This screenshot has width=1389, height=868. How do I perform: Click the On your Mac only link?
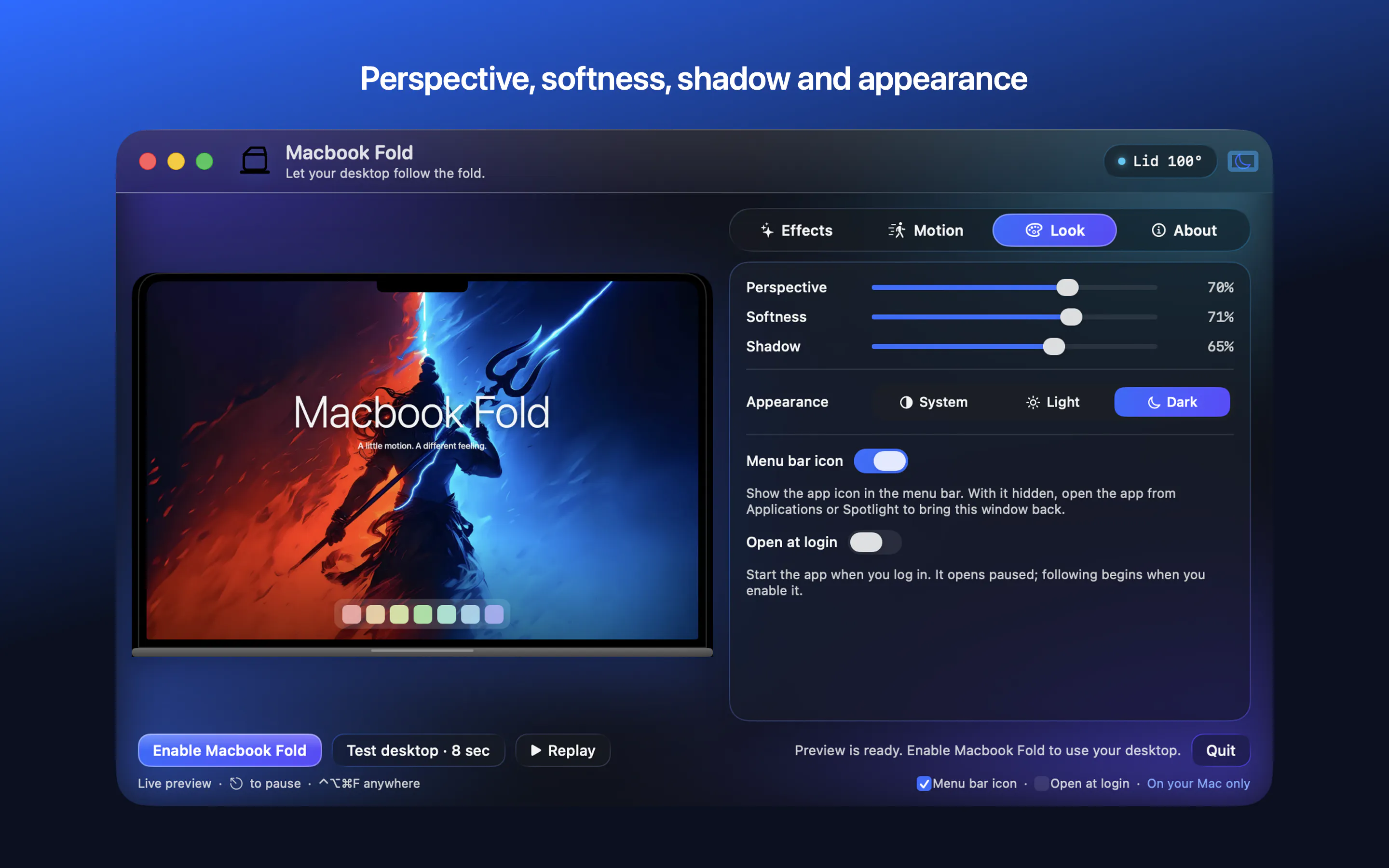1198,783
